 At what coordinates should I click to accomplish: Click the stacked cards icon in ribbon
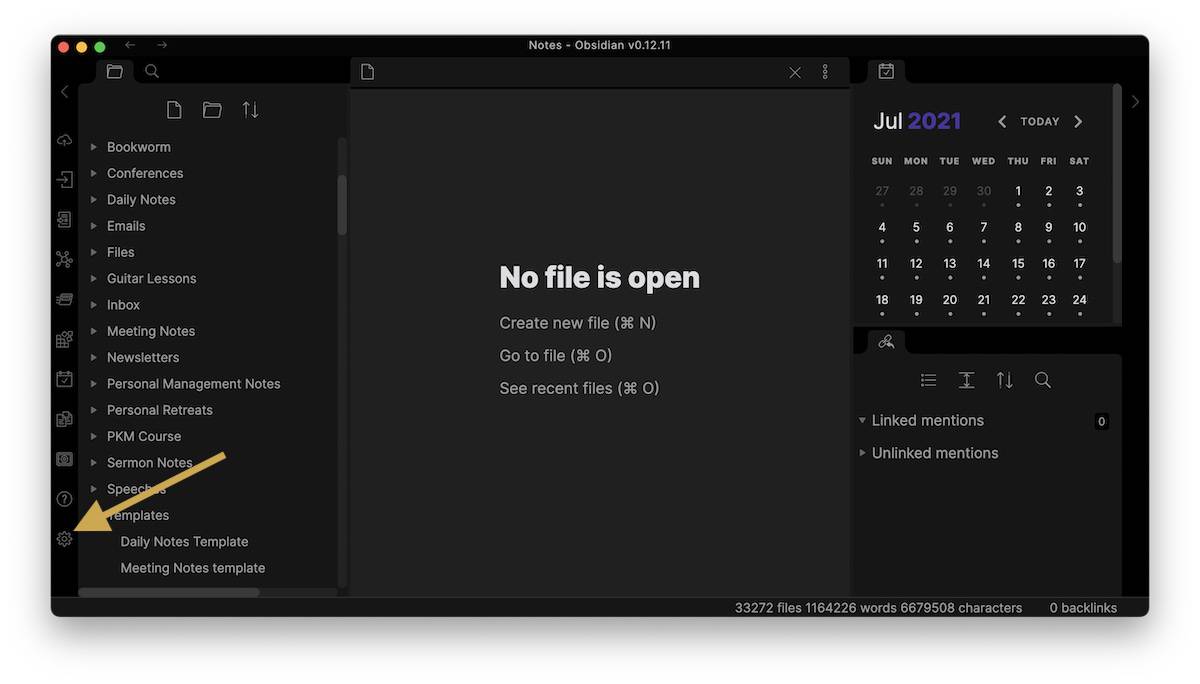click(x=64, y=299)
